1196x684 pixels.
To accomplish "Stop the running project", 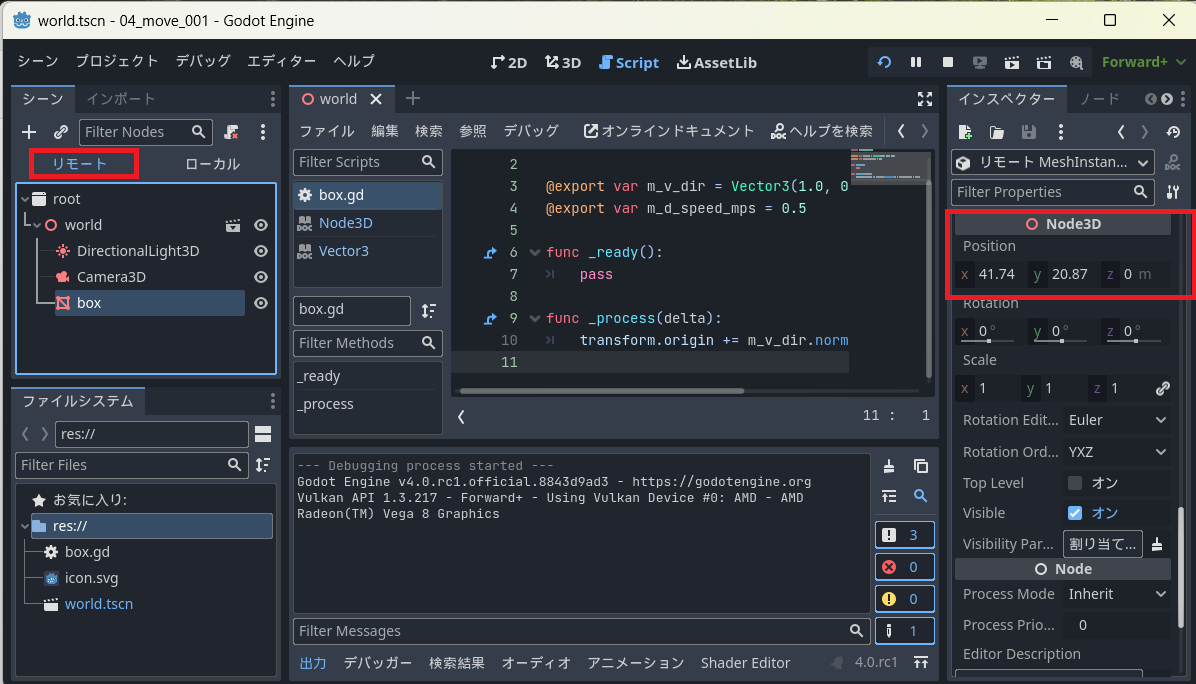I will pyautogui.click(x=948, y=63).
